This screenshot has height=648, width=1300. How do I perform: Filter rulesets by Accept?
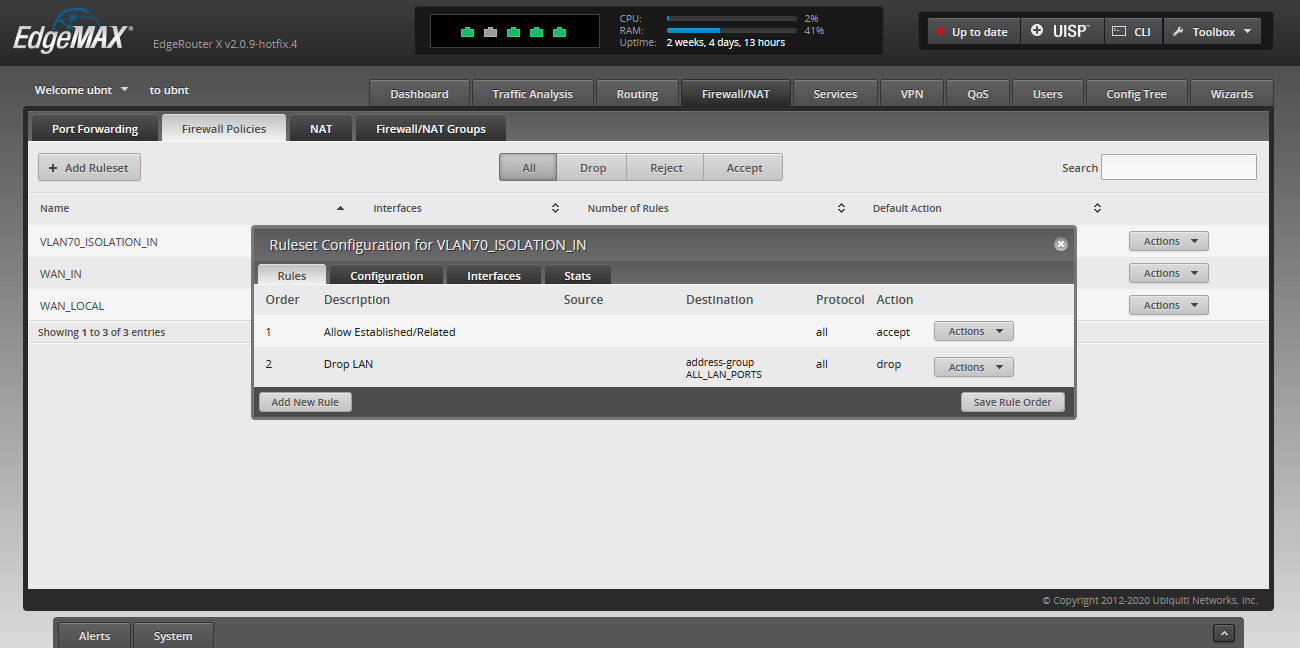pos(744,168)
